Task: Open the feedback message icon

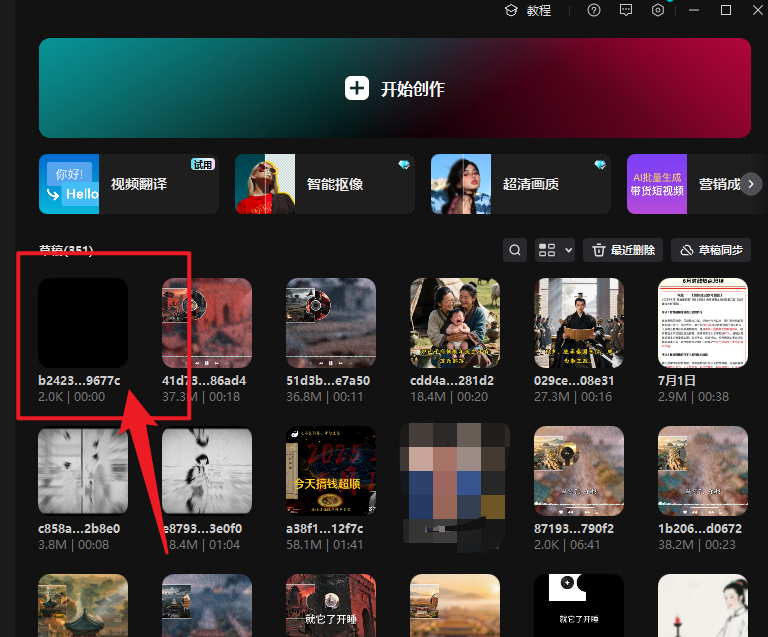Action: point(626,10)
